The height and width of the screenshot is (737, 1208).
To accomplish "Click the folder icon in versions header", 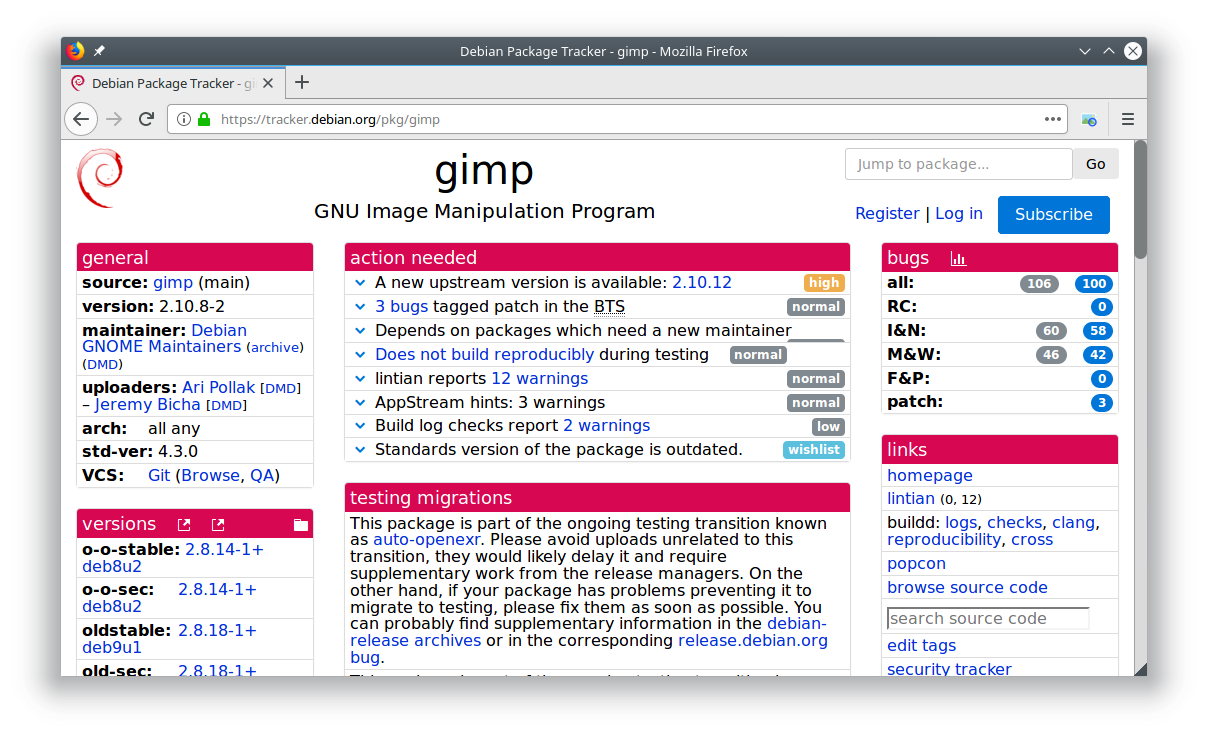I will [x=301, y=524].
